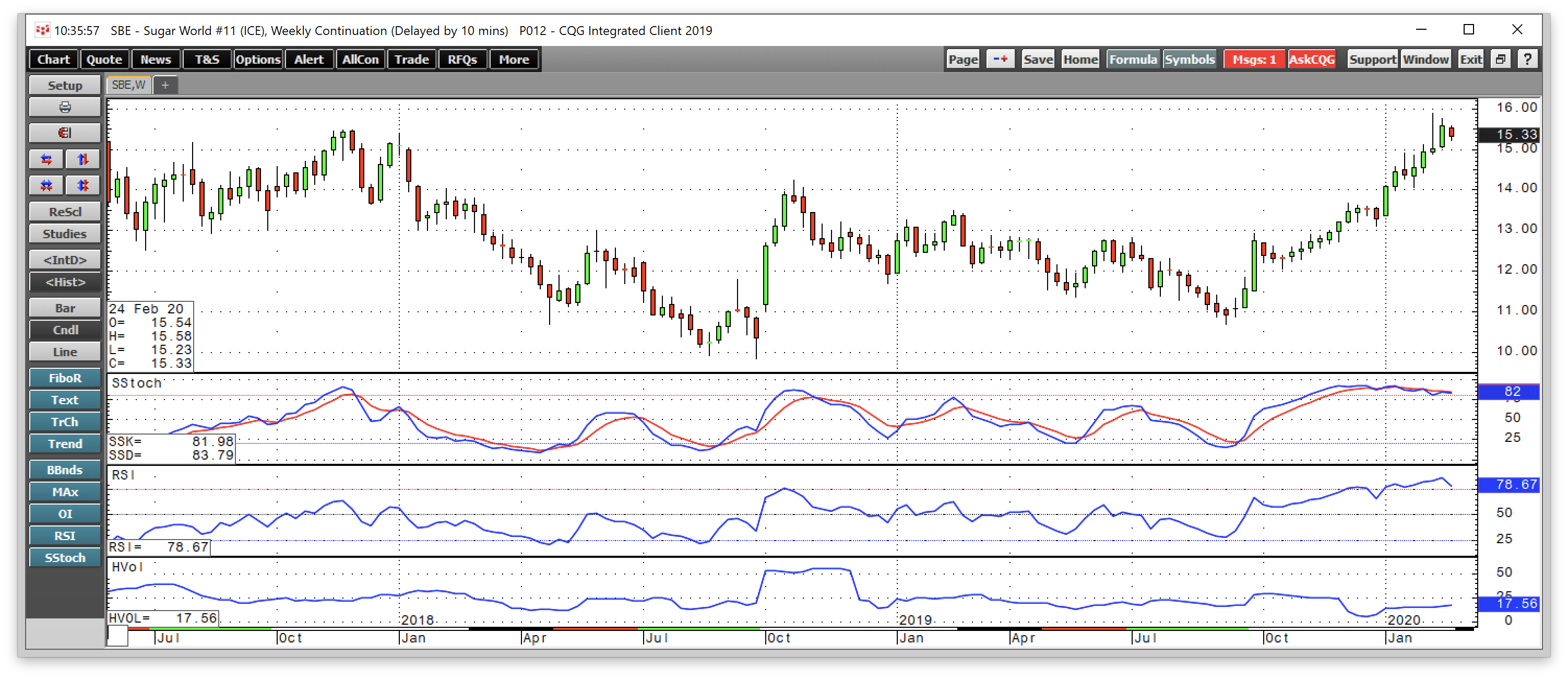
Task: Click the RSI= 78.67 readout
Action: (x=159, y=547)
